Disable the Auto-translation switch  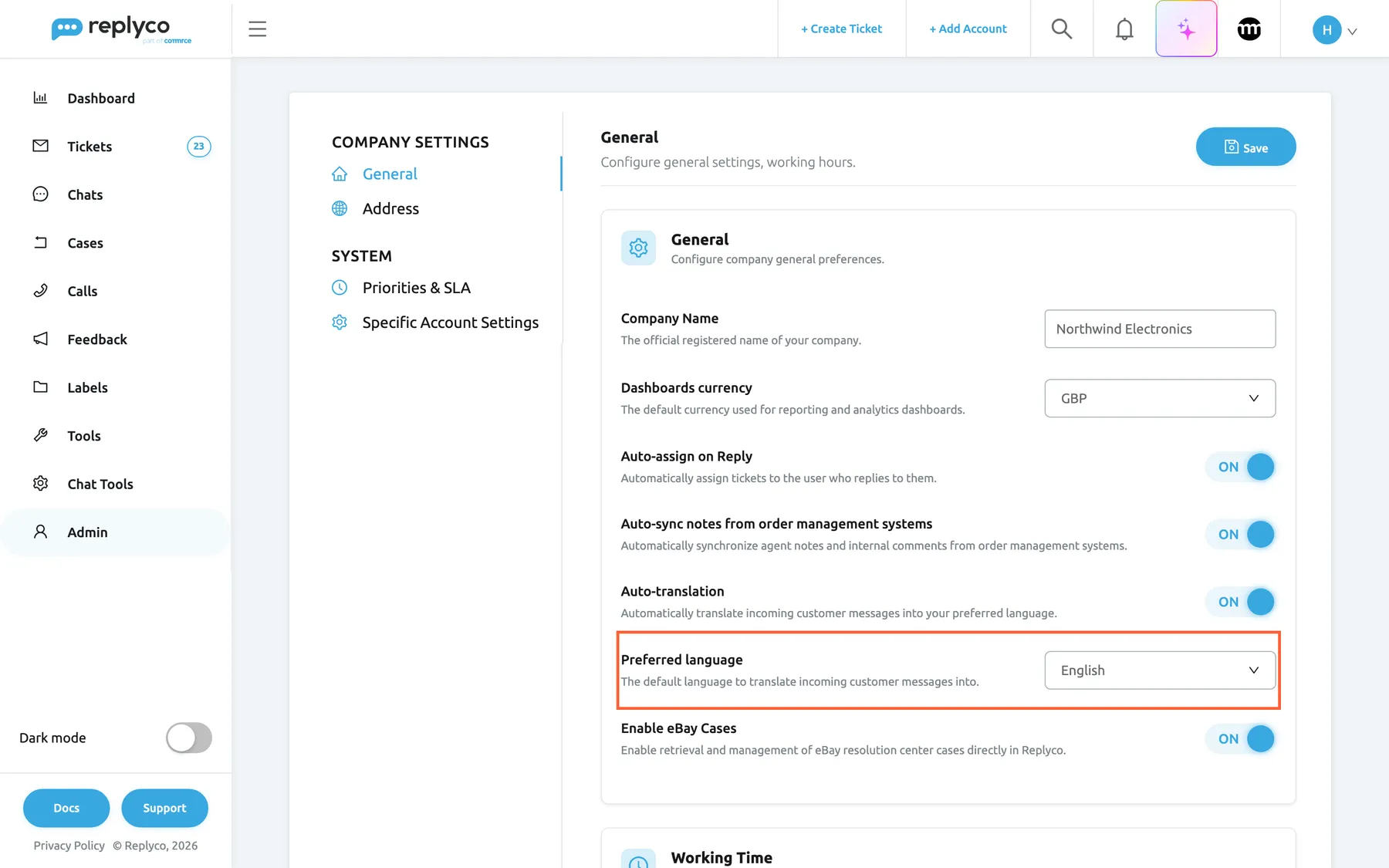point(1240,602)
